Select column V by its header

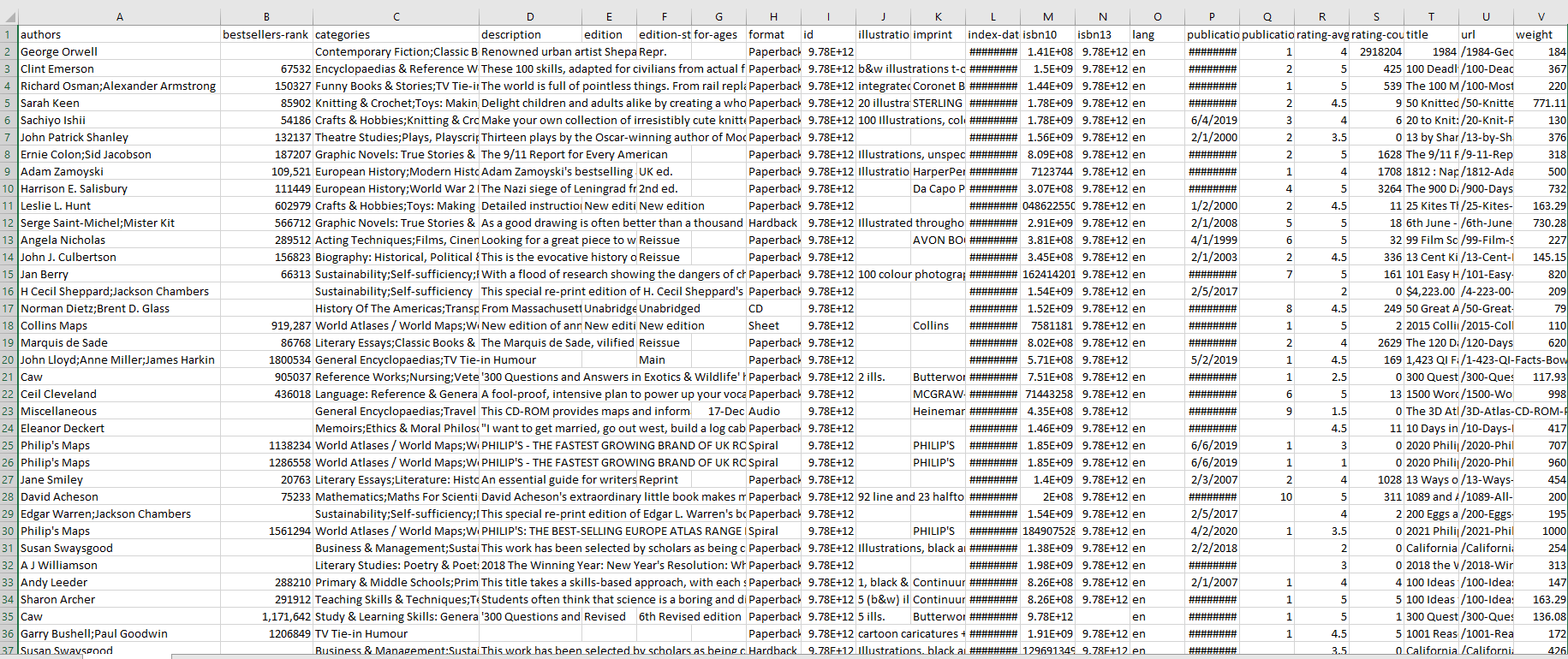point(1541,16)
